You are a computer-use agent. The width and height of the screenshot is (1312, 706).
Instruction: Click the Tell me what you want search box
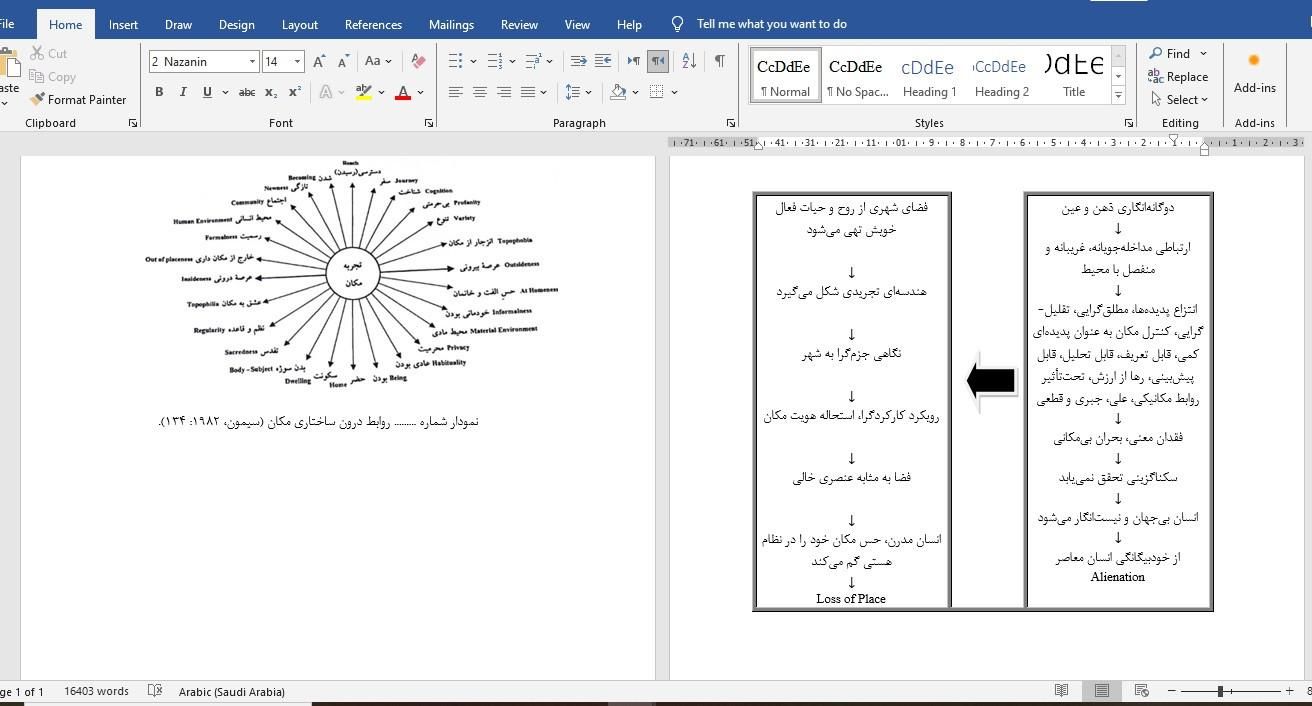point(771,24)
